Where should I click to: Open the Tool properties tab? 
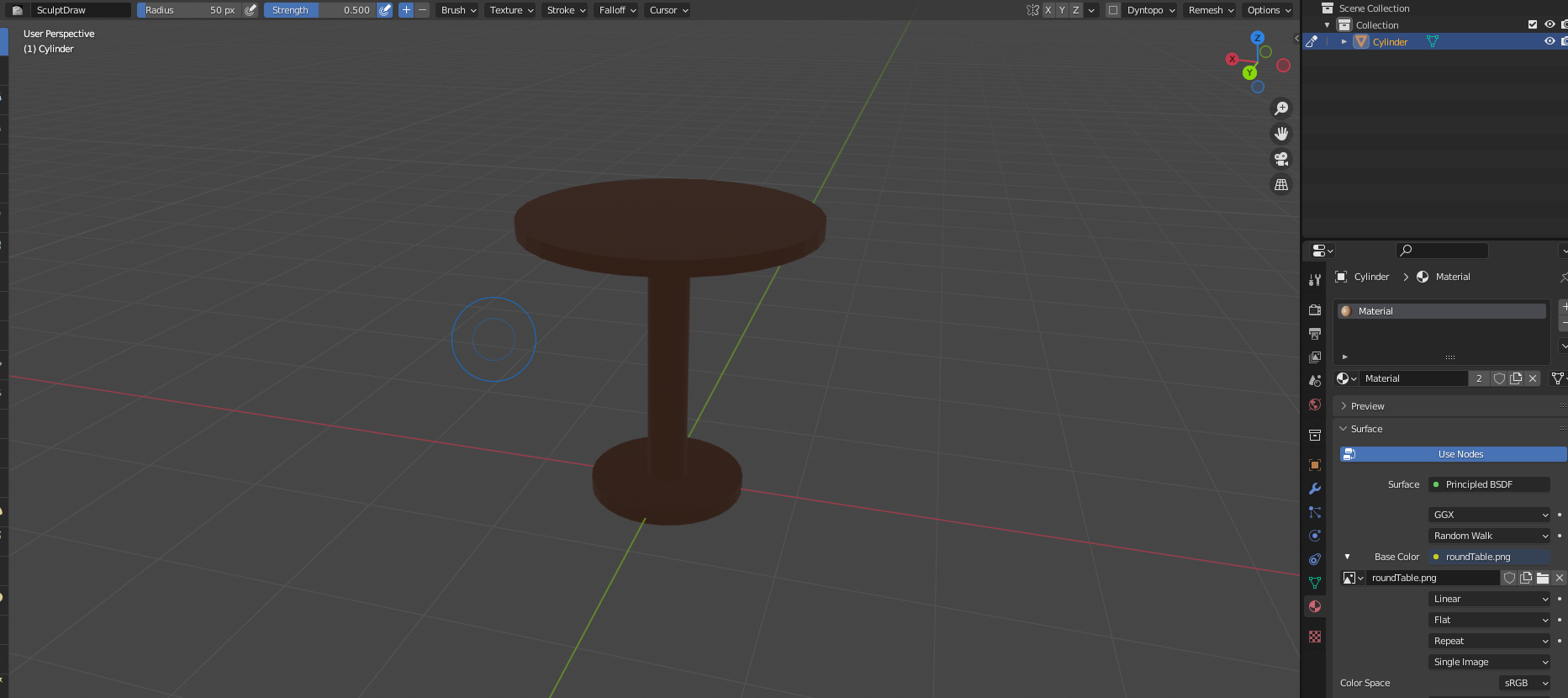point(1315,280)
